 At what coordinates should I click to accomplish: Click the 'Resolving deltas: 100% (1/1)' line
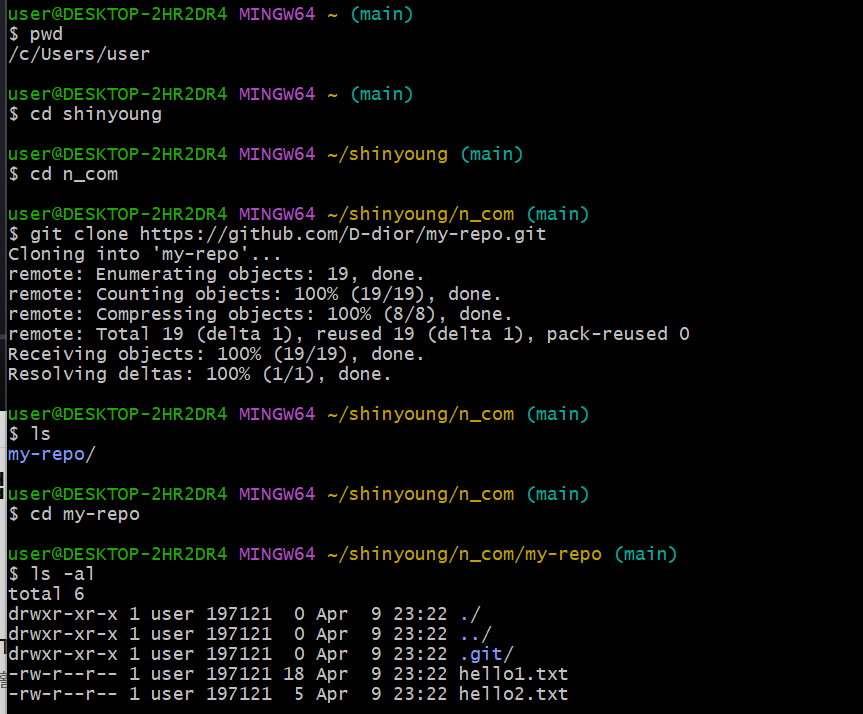pos(200,374)
